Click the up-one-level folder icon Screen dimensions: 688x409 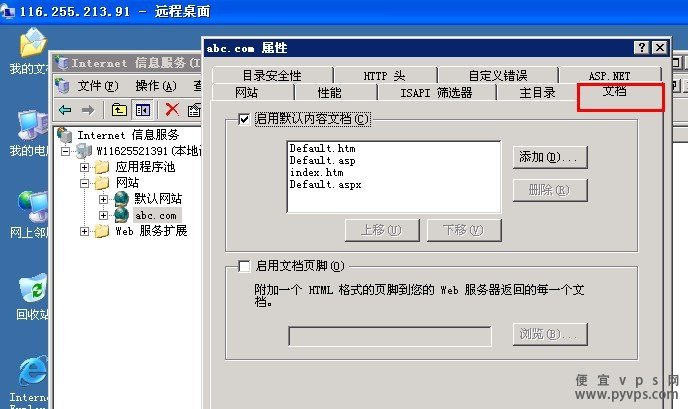pos(119,110)
